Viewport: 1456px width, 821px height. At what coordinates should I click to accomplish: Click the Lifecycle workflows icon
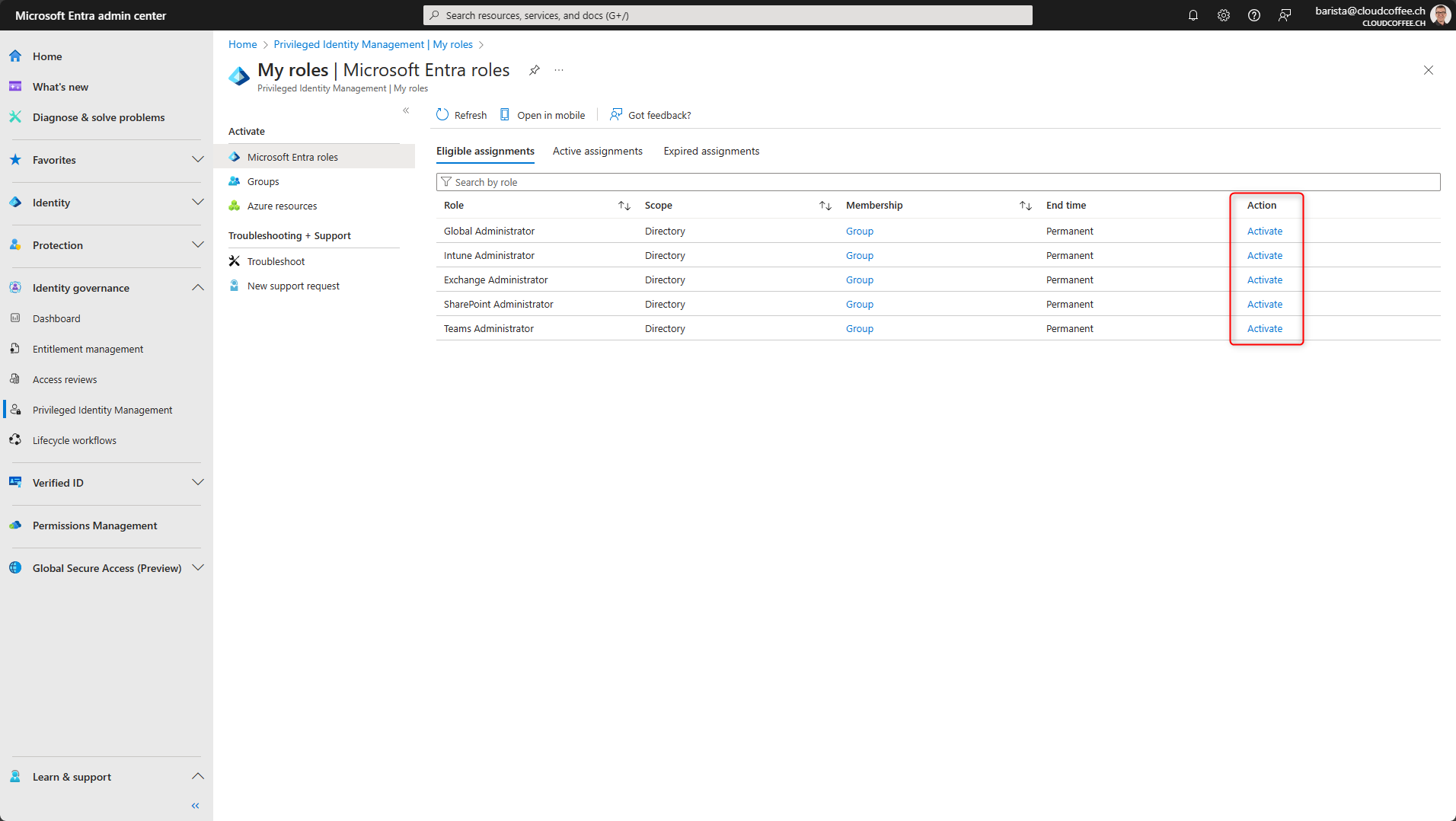pos(15,440)
